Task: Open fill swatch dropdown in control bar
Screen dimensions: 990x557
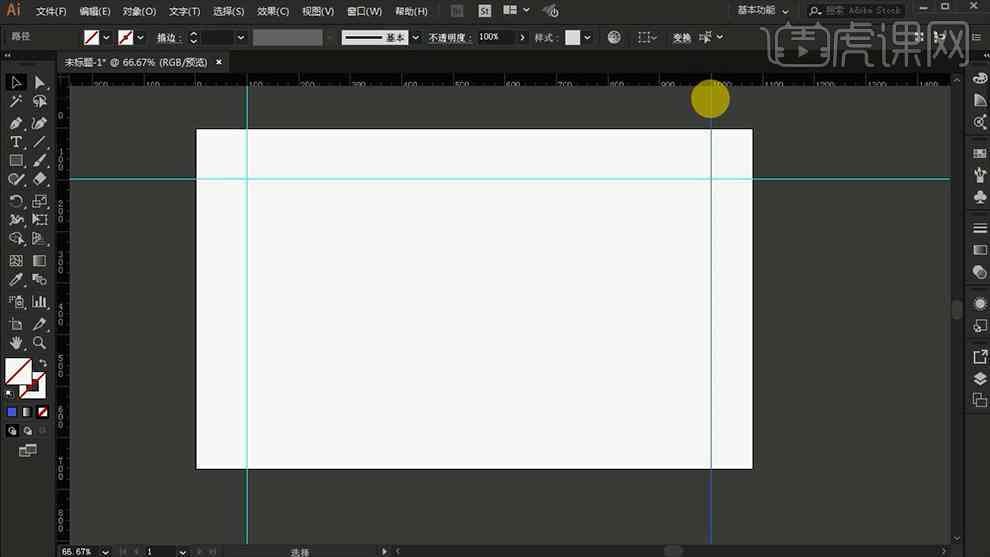Action: (x=106, y=38)
